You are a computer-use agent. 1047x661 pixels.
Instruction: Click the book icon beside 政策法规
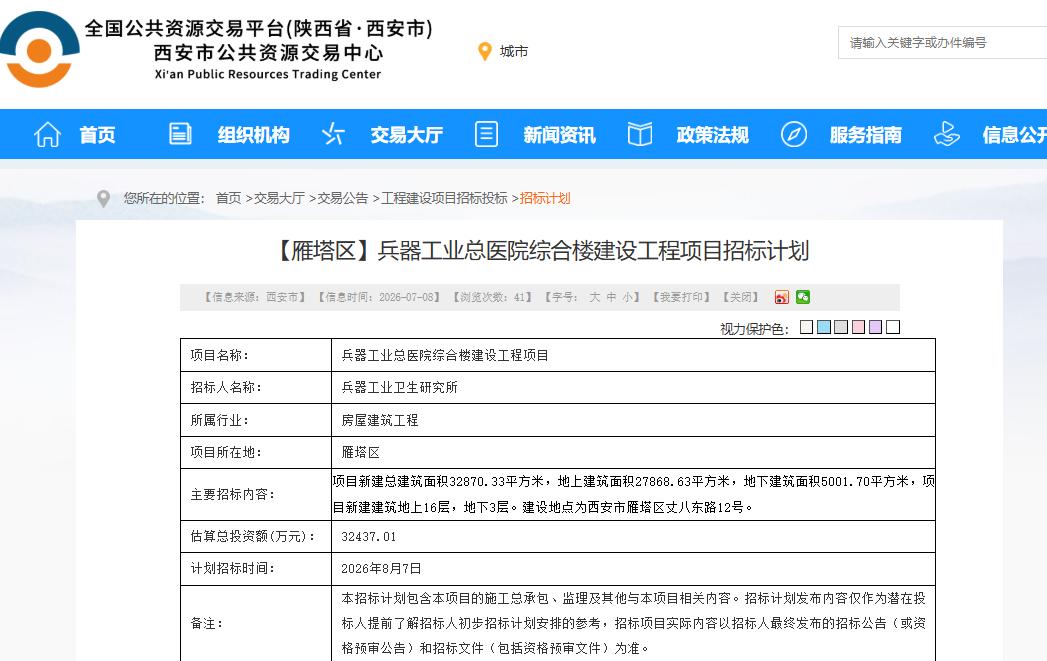(640, 134)
